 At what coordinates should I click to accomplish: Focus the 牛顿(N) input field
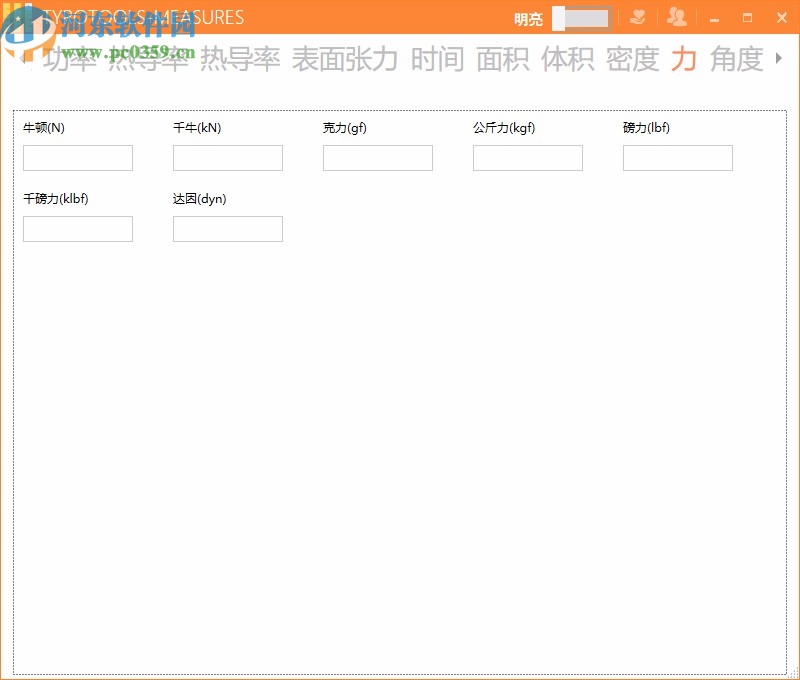point(78,158)
